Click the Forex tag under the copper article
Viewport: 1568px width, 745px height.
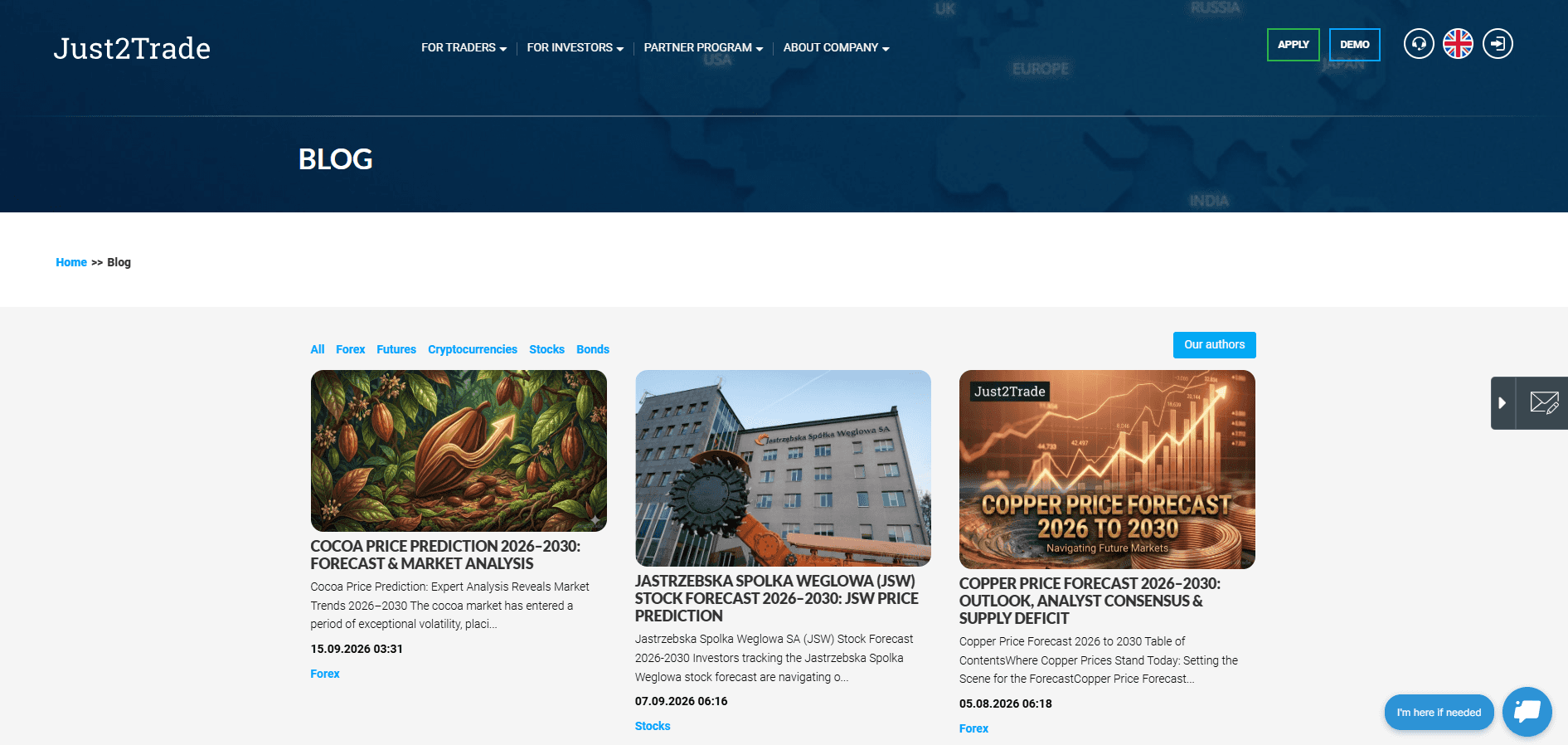[973, 728]
